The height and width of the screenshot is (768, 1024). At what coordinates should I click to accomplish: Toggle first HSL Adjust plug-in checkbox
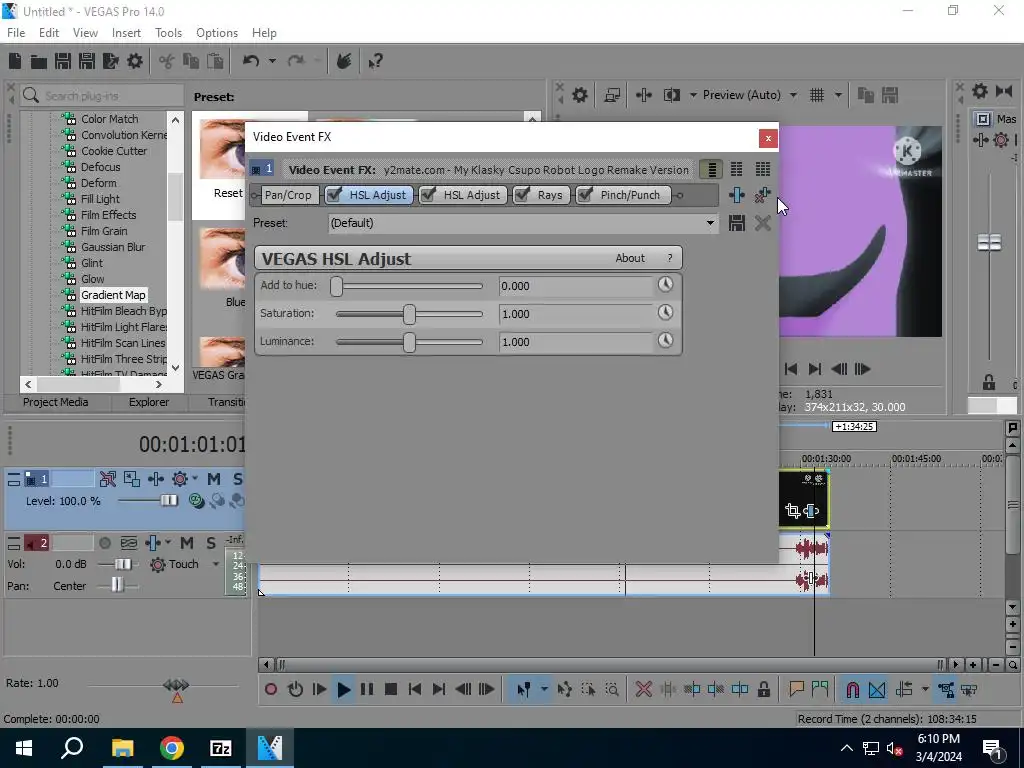click(334, 195)
